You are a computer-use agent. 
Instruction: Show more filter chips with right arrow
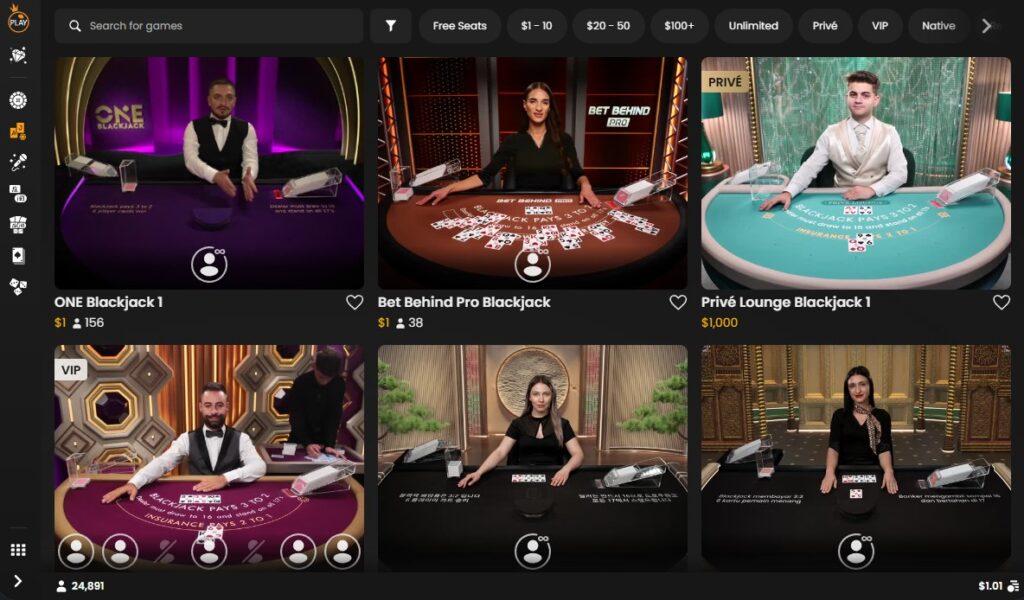[x=987, y=25]
